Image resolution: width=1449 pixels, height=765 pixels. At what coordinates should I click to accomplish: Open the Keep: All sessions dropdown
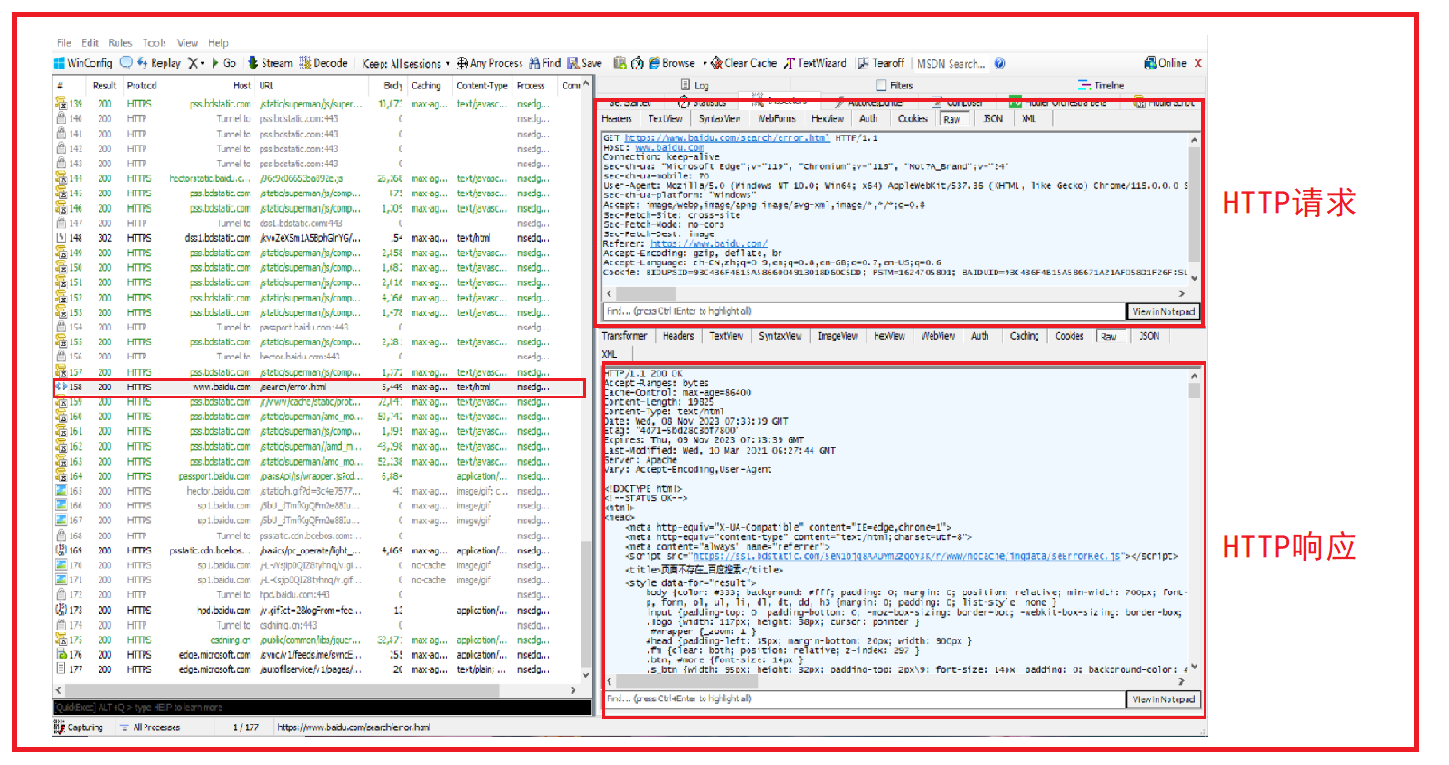coord(406,63)
